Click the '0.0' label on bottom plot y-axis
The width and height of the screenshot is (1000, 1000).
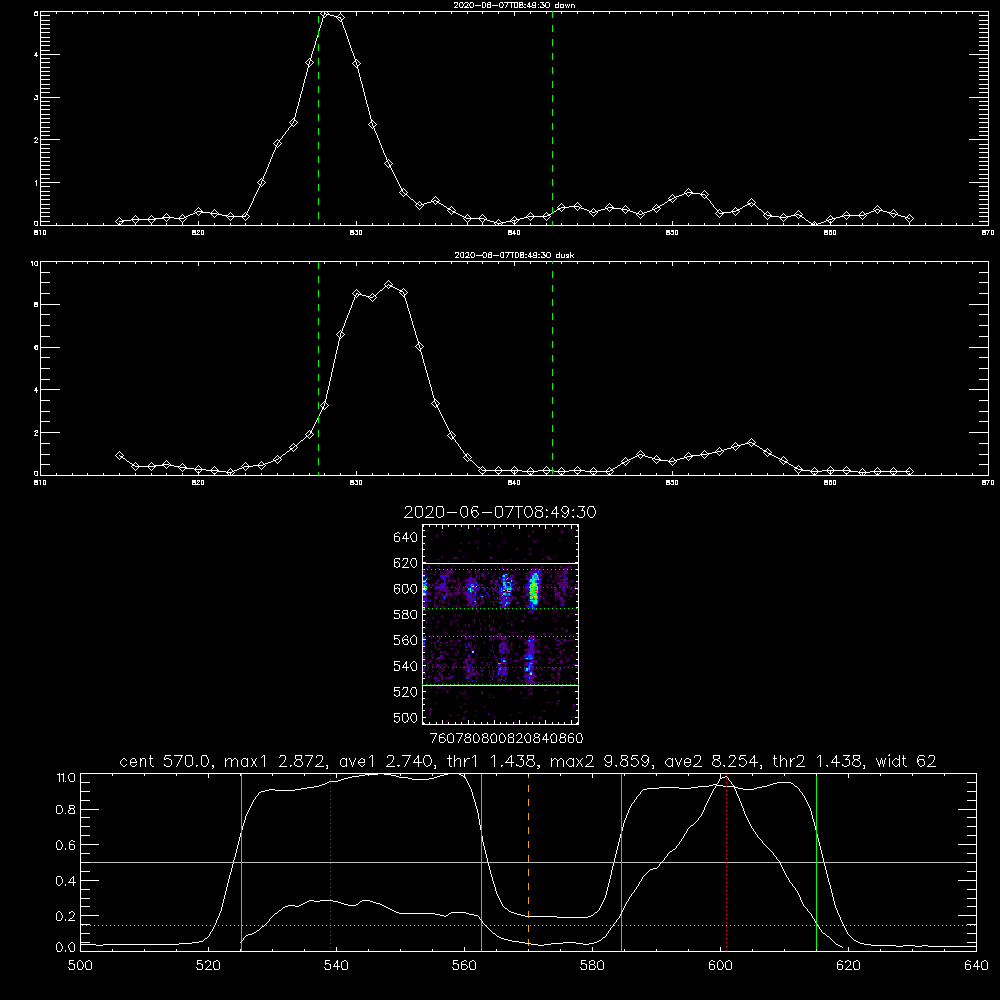coord(66,948)
